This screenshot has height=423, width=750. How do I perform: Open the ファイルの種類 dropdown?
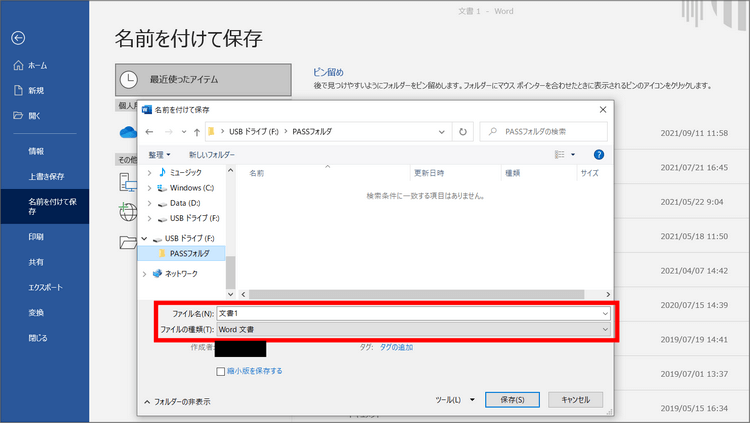[x=410, y=329]
